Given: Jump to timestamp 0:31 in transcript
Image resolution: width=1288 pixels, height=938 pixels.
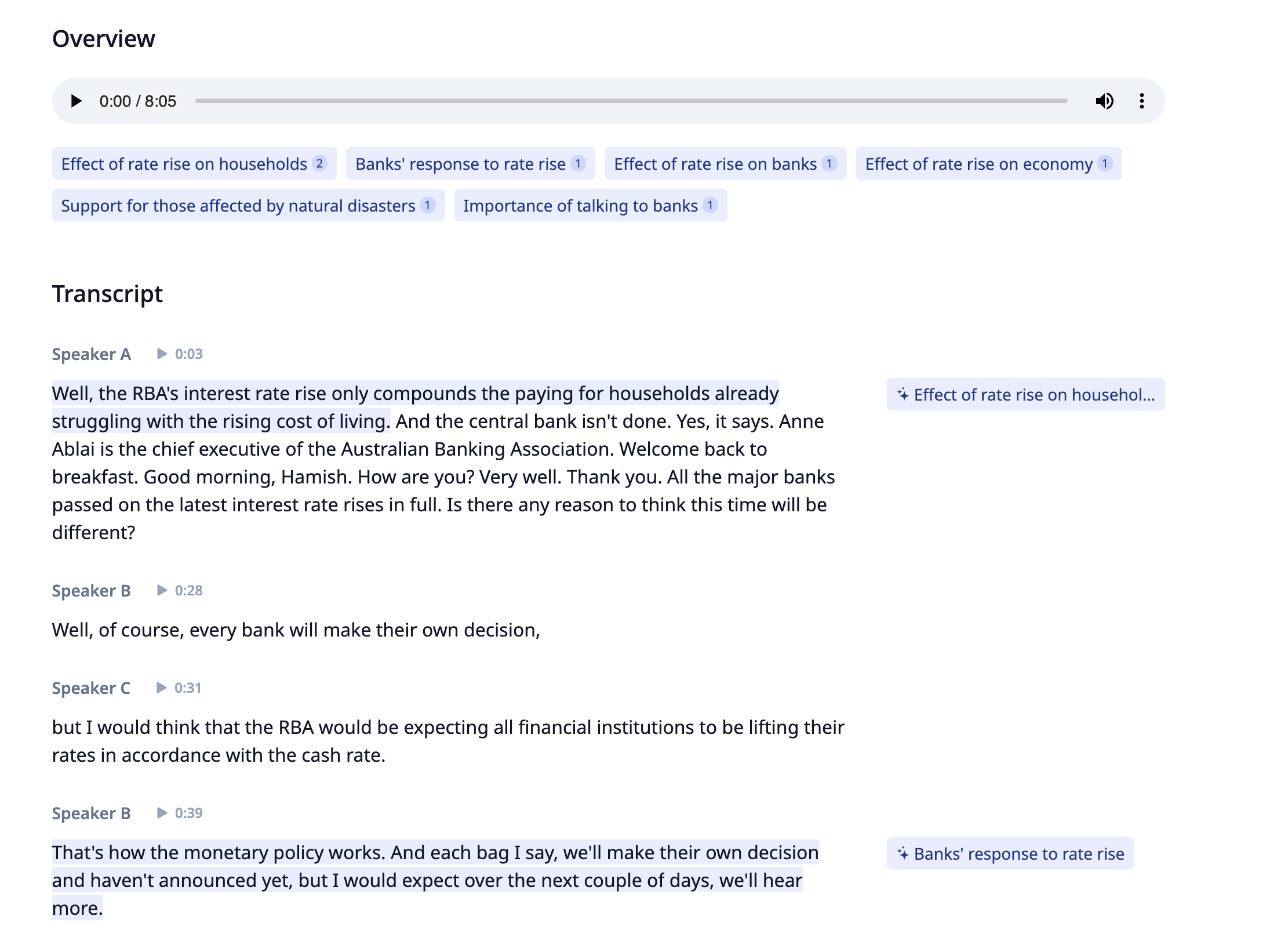Looking at the screenshot, I should (x=188, y=688).
